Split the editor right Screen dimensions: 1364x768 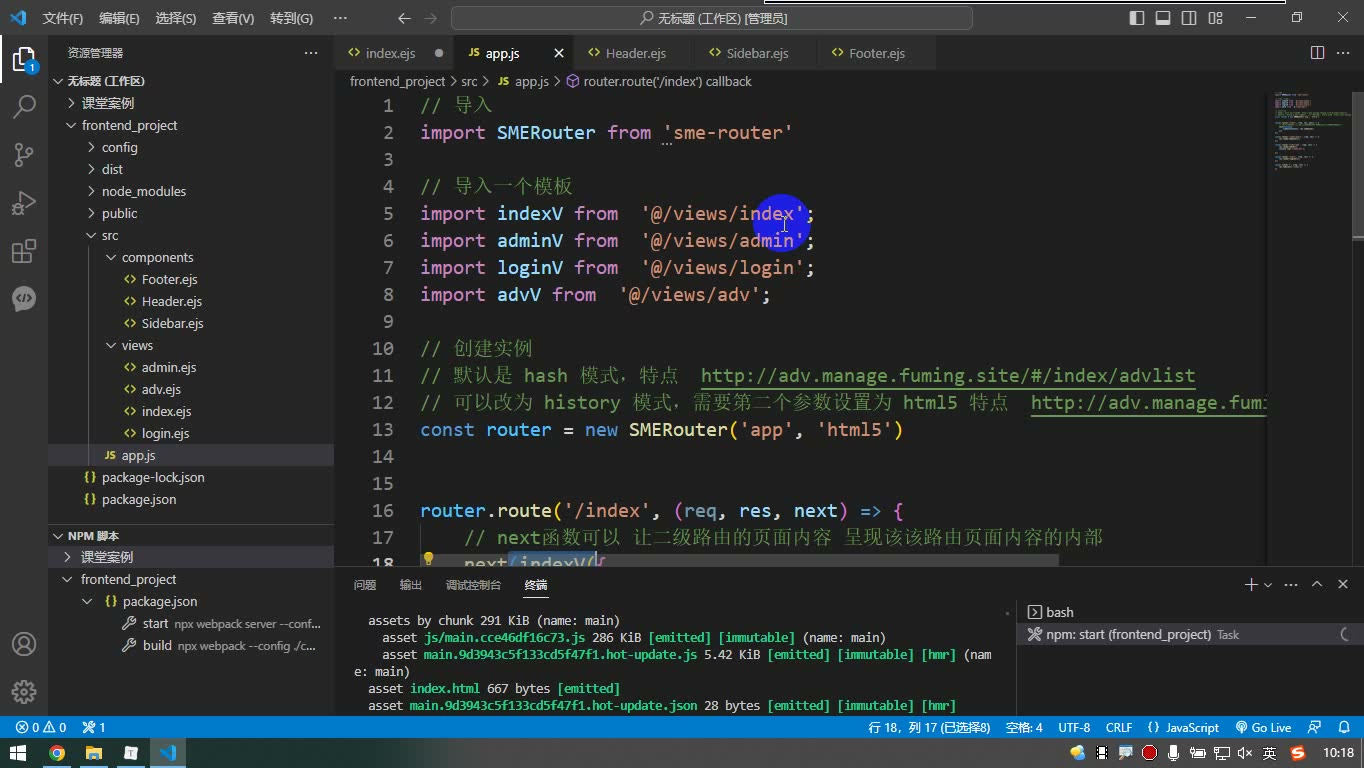click(x=1317, y=53)
